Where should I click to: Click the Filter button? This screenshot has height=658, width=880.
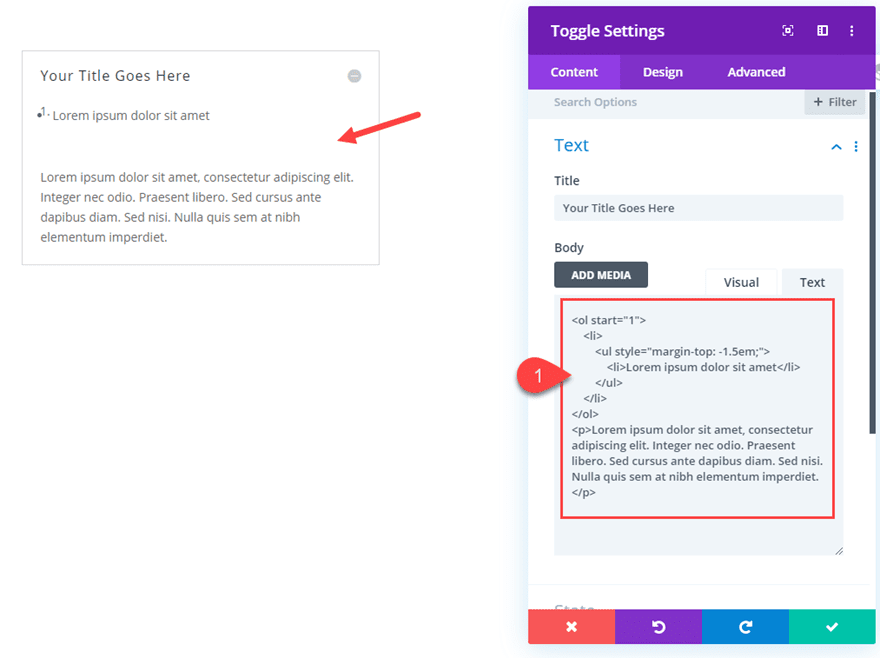click(834, 101)
